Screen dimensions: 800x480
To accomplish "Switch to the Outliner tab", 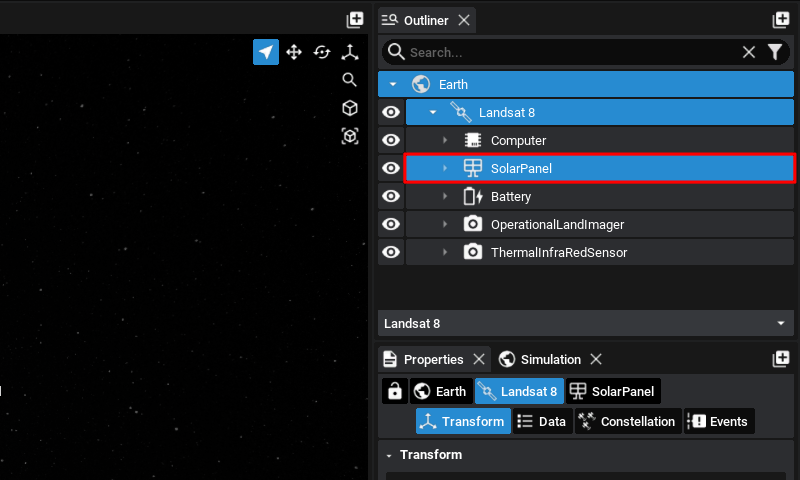I will click(x=427, y=20).
